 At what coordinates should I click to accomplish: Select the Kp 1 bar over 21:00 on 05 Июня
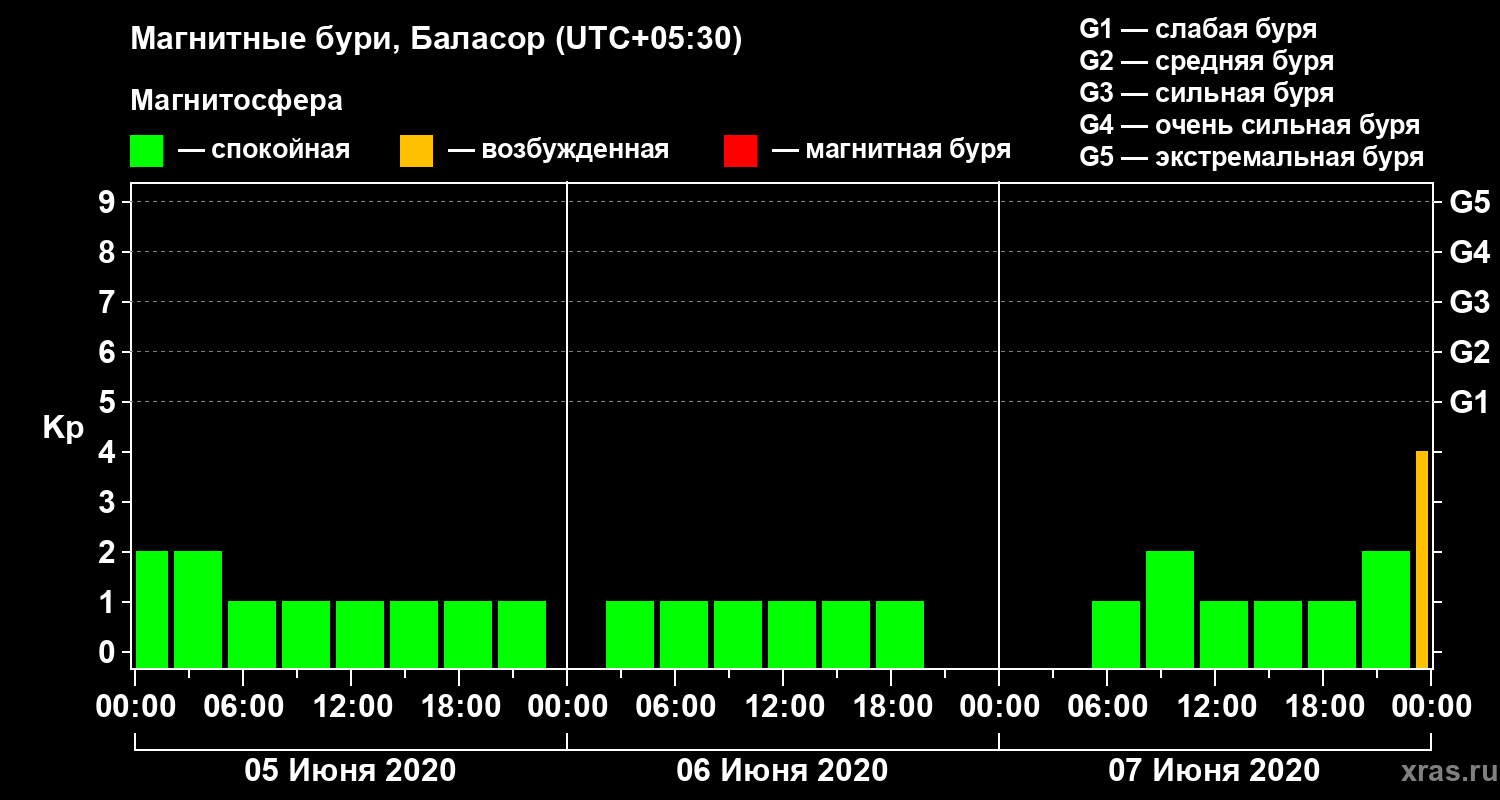tap(522, 634)
